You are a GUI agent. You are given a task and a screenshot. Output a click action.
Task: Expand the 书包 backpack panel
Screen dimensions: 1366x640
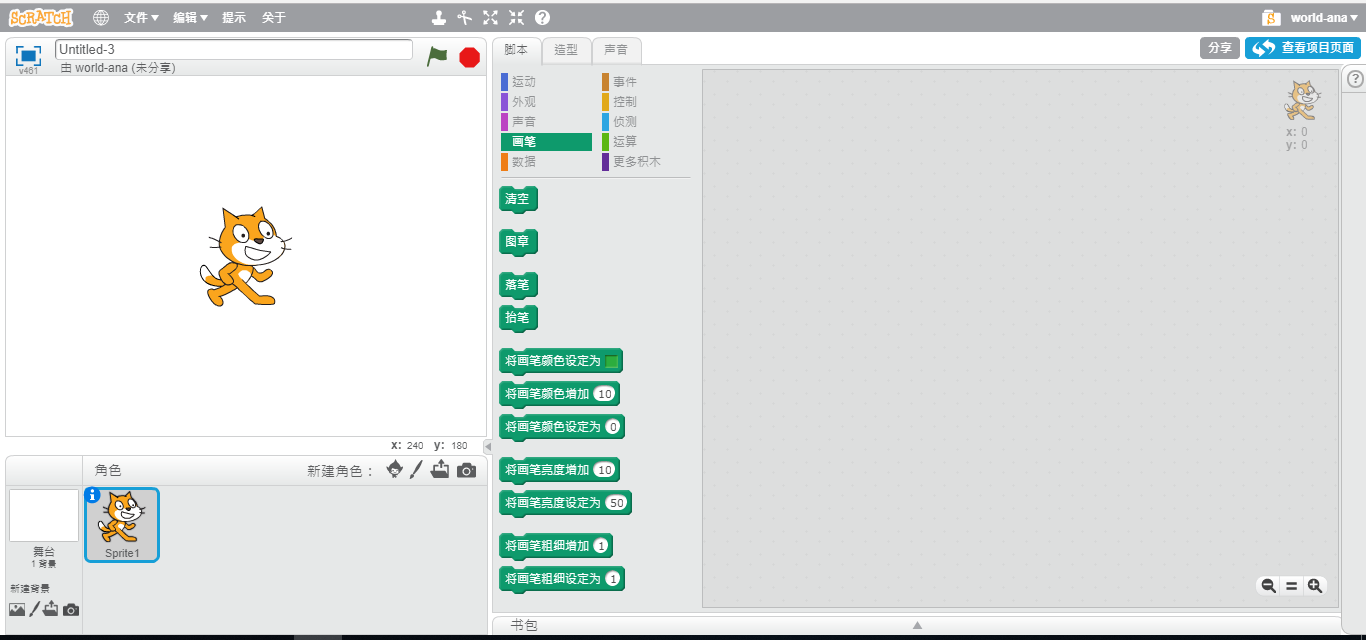916,625
